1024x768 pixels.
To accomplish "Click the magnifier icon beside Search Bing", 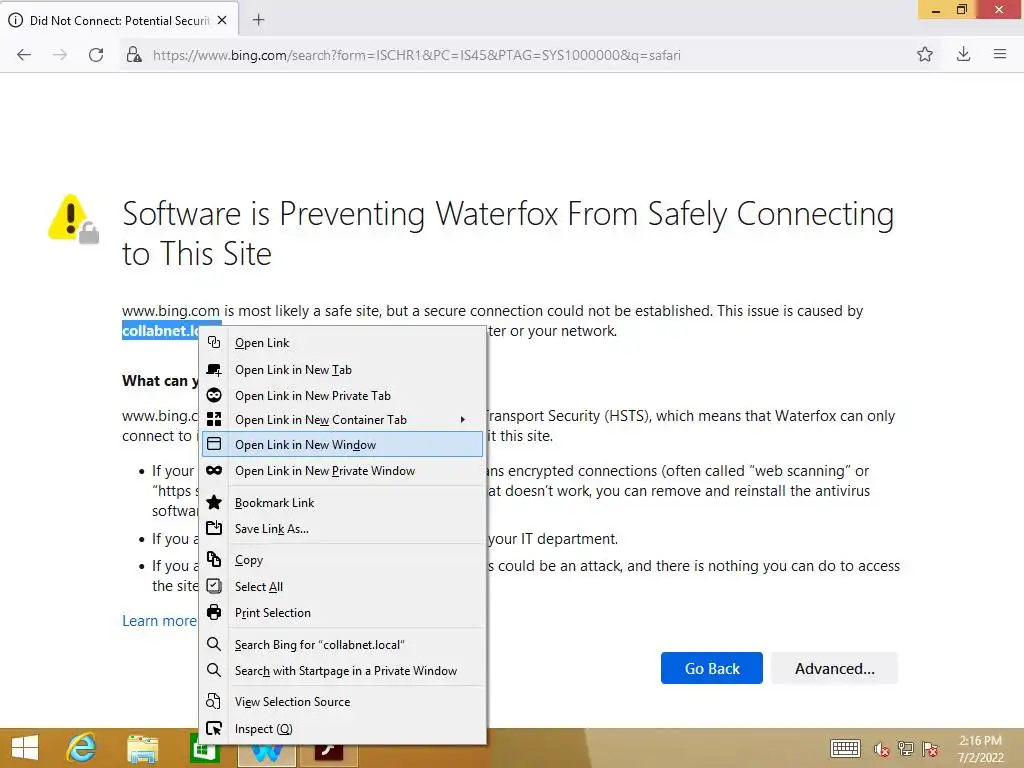I will click(x=214, y=644).
